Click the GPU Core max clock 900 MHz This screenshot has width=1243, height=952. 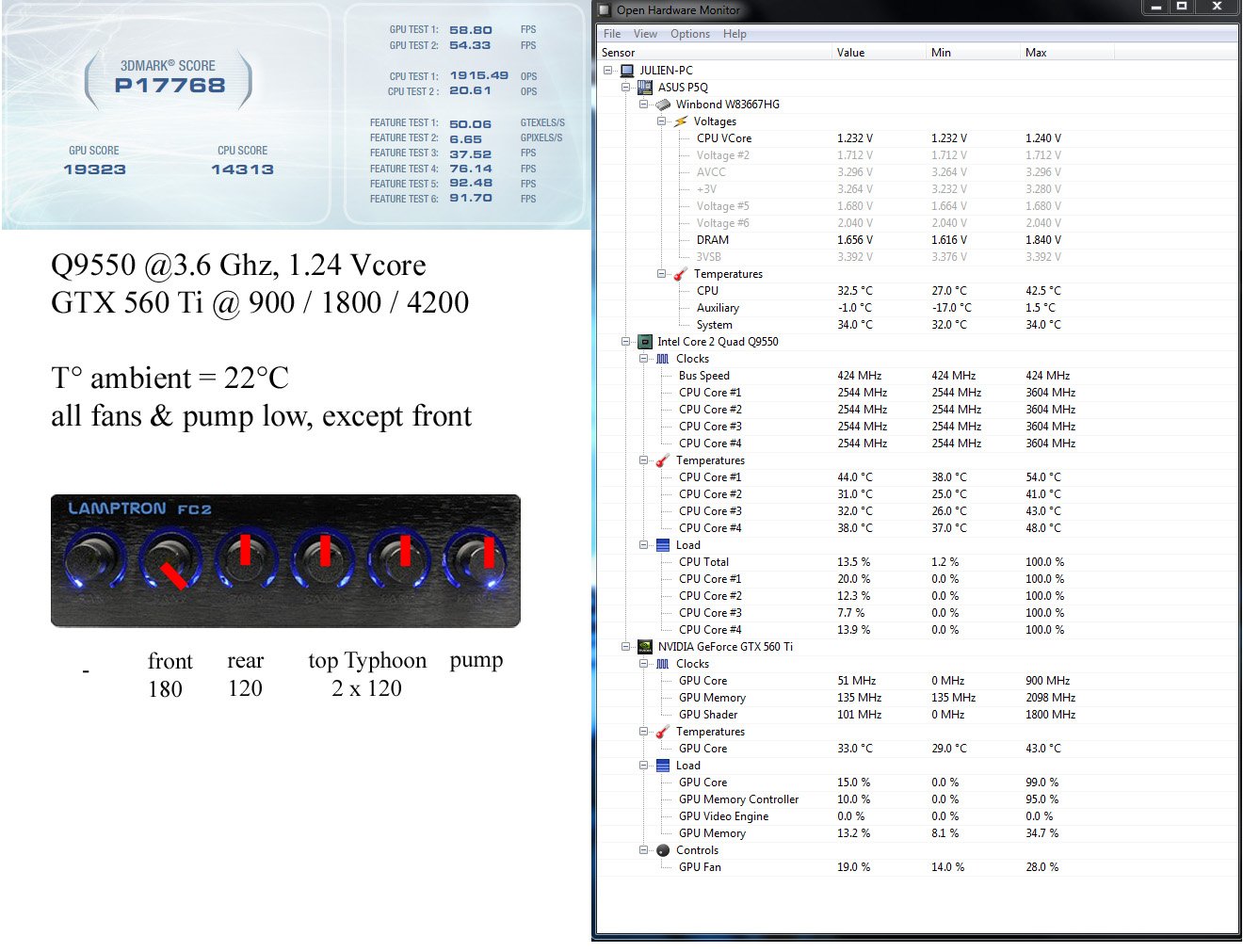point(1047,681)
